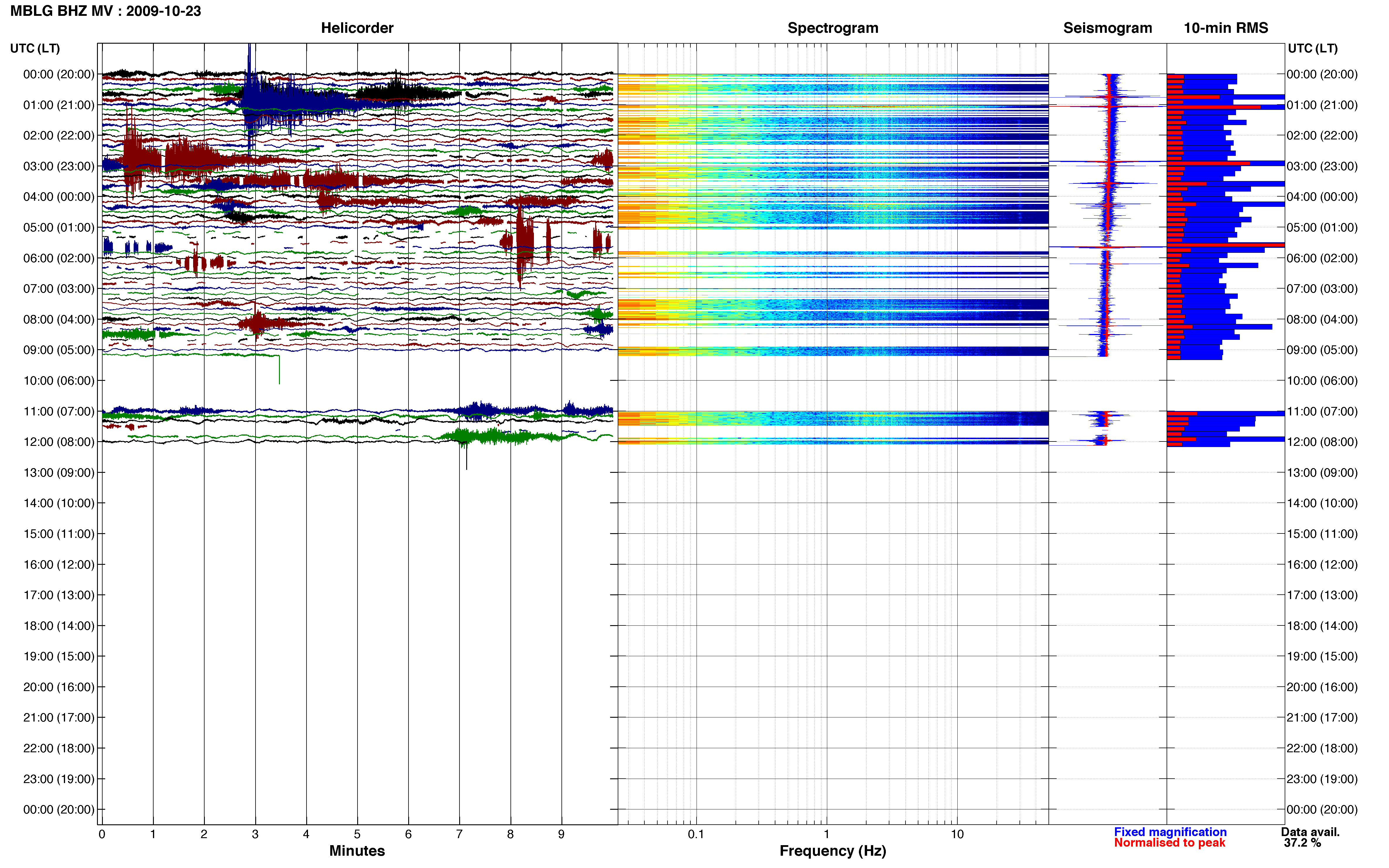Click right axis label '12:00 (08:00)'
The image size is (1389, 868).
point(1322,441)
